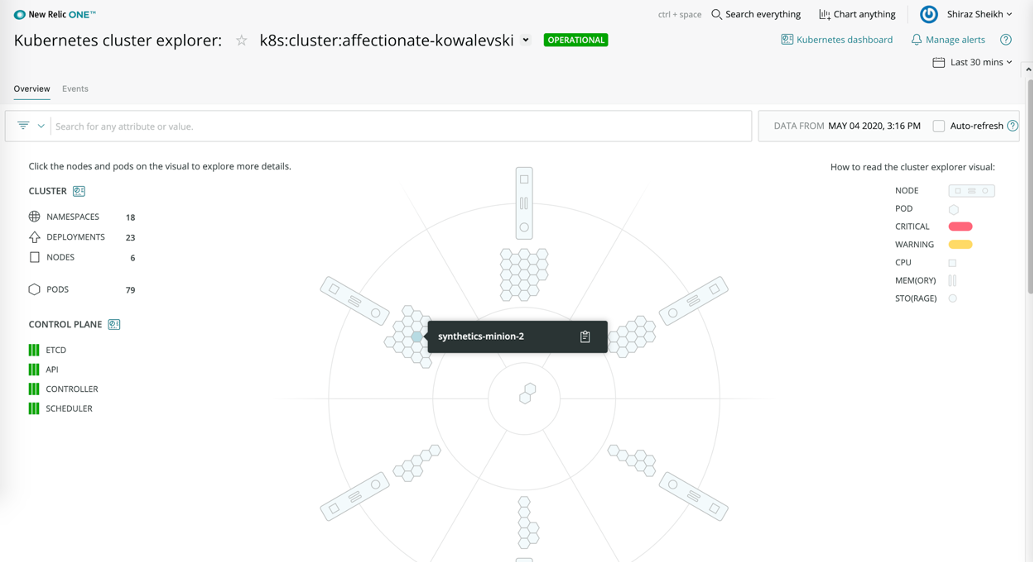This screenshot has width=1033, height=562.
Task: Click the ETCD green status bars
Action: (34, 350)
